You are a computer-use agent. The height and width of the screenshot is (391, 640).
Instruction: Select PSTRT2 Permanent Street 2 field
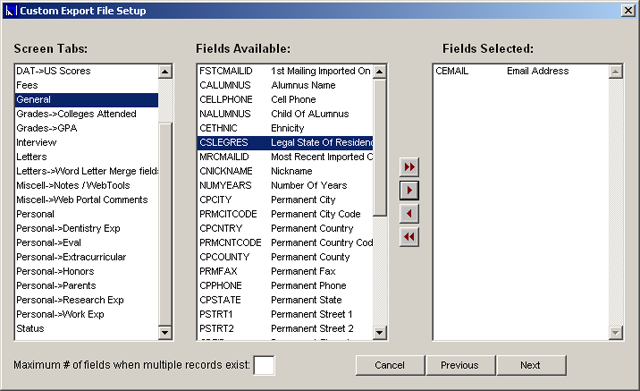pyautogui.click(x=285, y=329)
